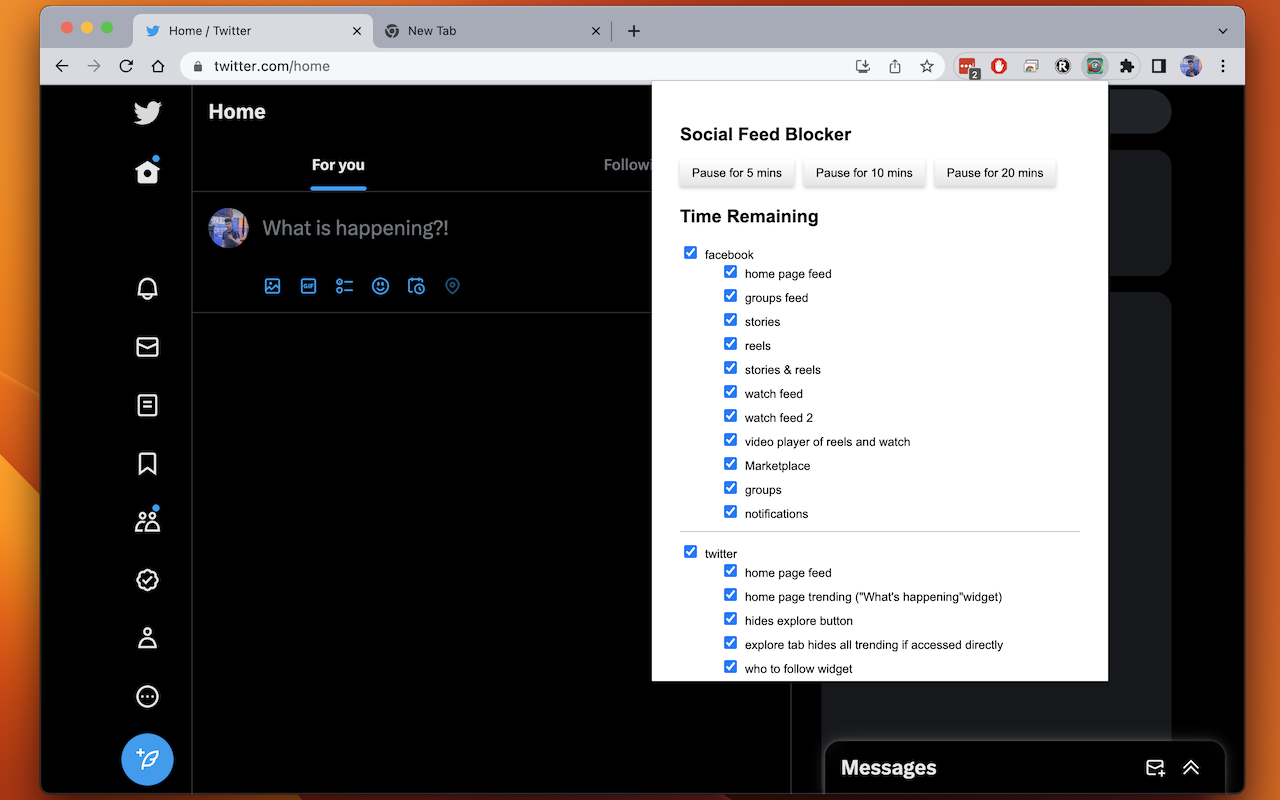
Task: Click the compose tweet feather button
Action: pyautogui.click(x=147, y=759)
